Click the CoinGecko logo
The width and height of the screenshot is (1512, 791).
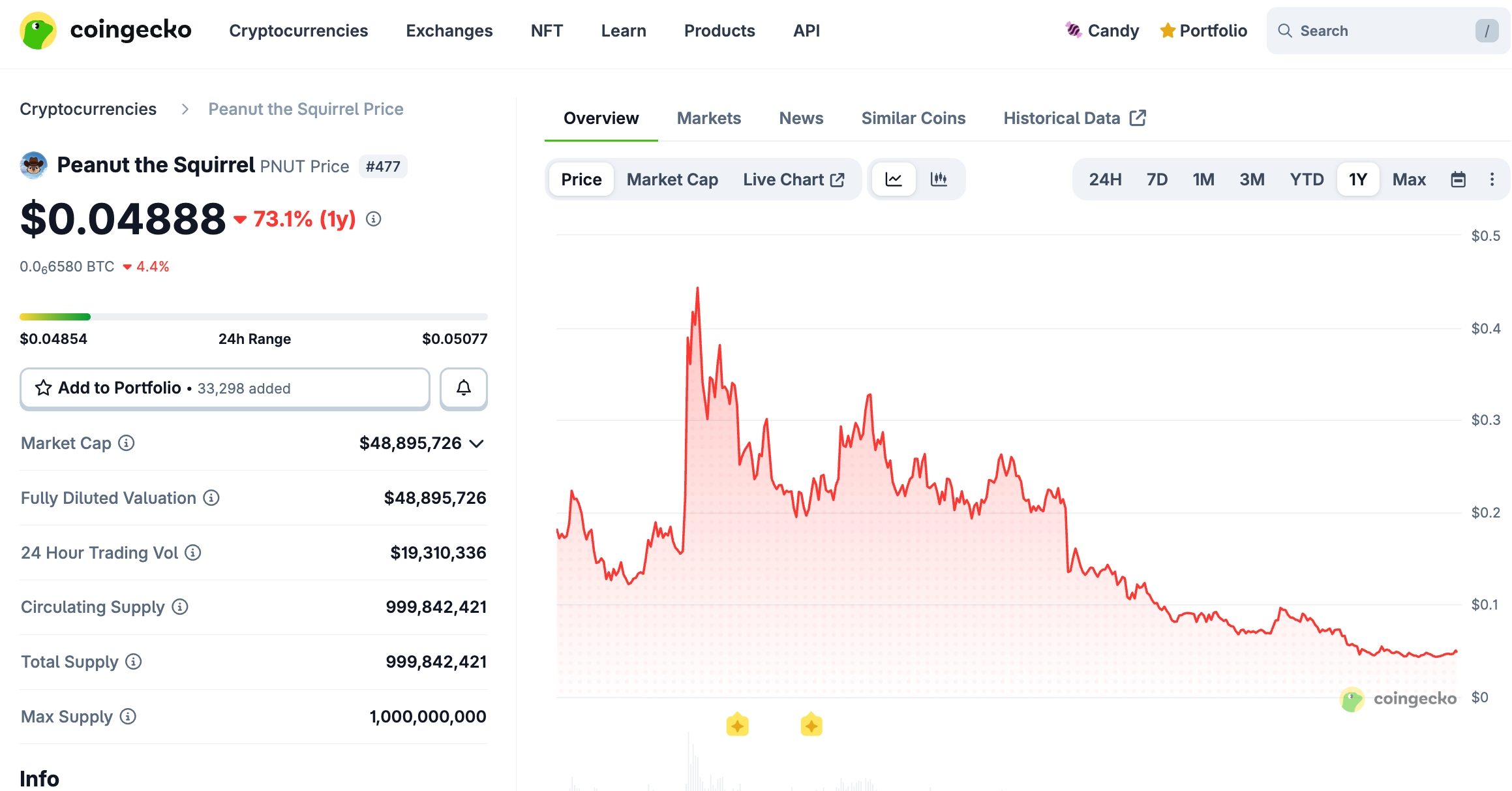click(104, 30)
